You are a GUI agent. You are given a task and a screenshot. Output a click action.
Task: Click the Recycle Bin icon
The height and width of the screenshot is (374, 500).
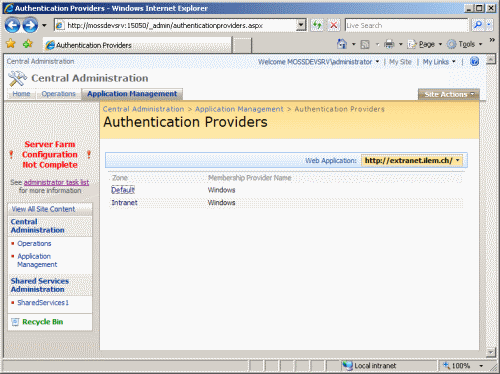[x=15, y=322]
